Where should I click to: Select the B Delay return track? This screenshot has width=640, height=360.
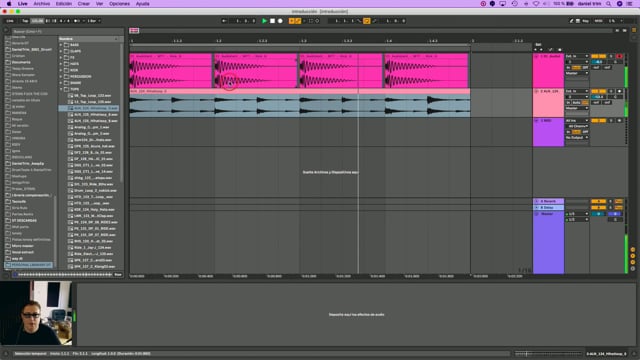click(x=548, y=208)
